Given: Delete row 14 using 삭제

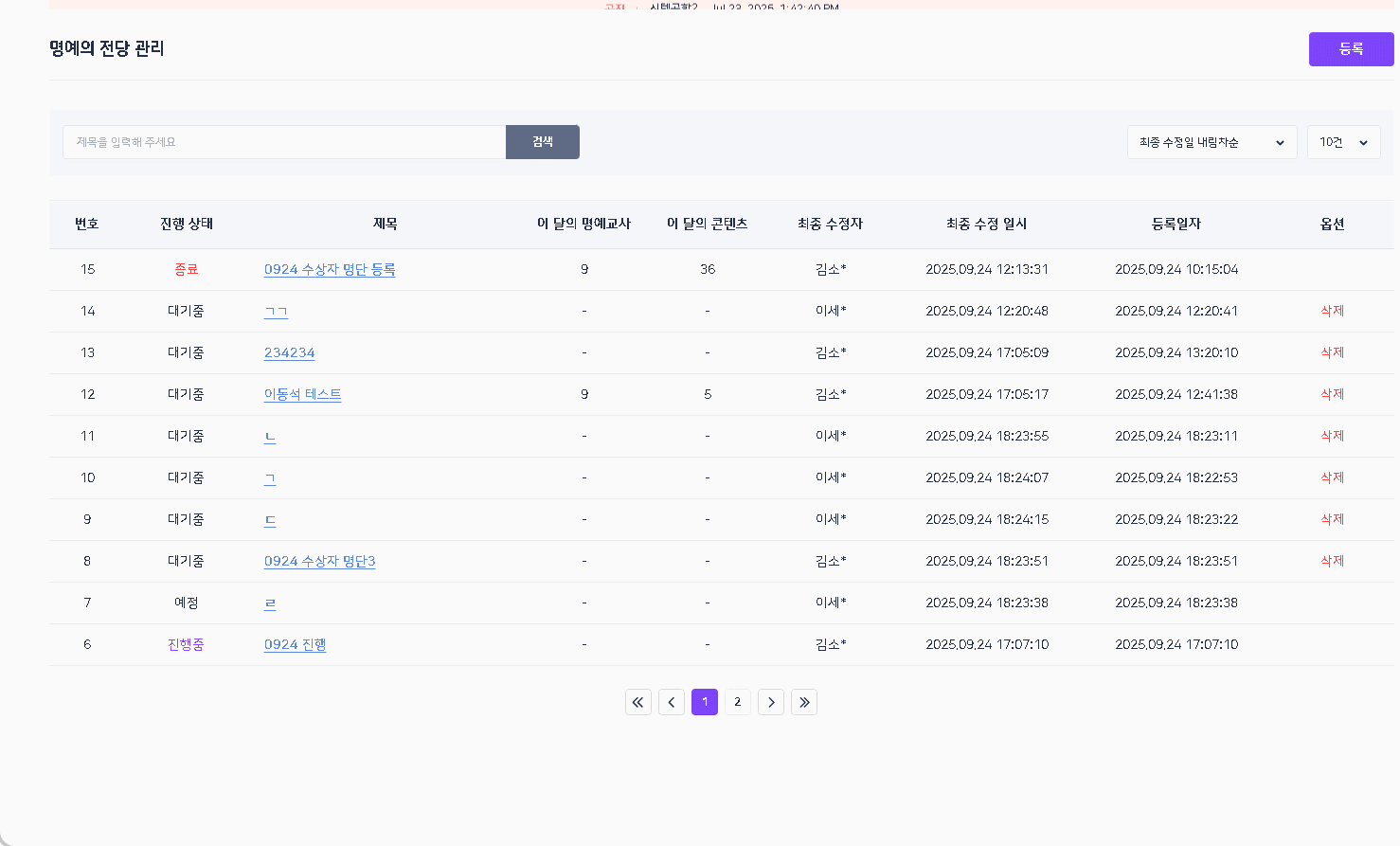Looking at the screenshot, I should [1332, 312].
